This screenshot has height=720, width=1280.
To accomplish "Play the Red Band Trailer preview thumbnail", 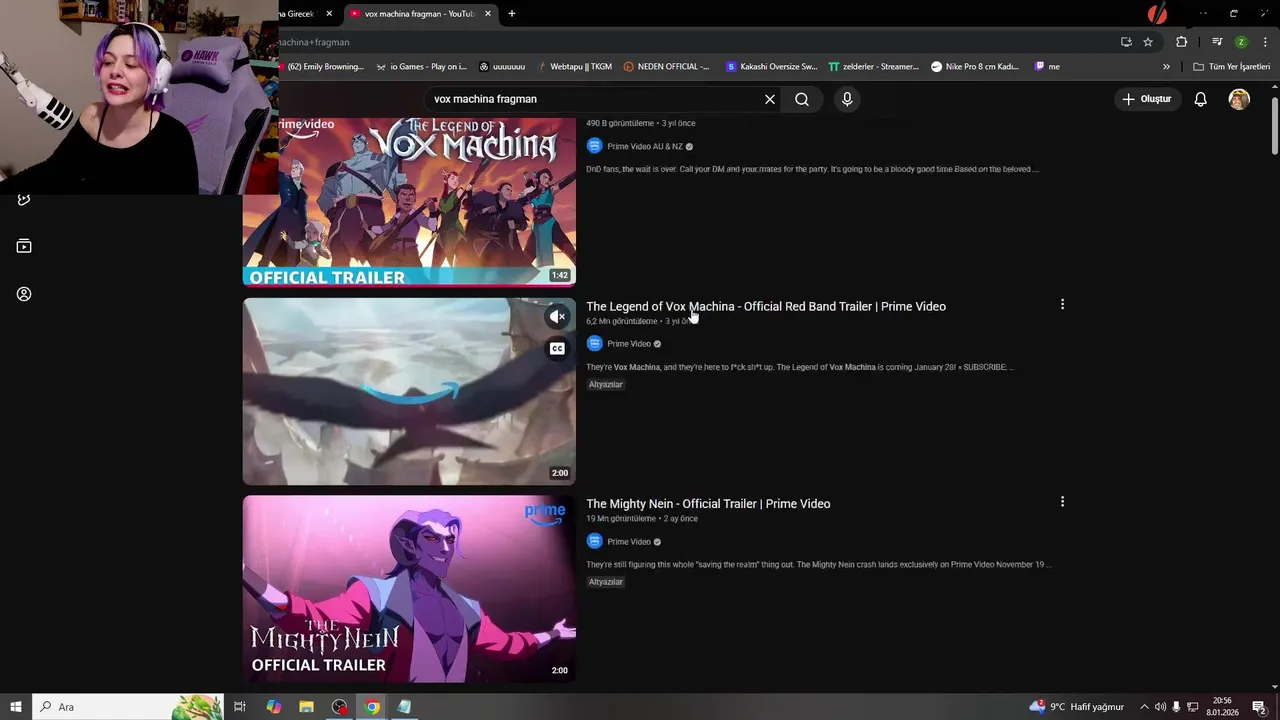I will [x=409, y=391].
